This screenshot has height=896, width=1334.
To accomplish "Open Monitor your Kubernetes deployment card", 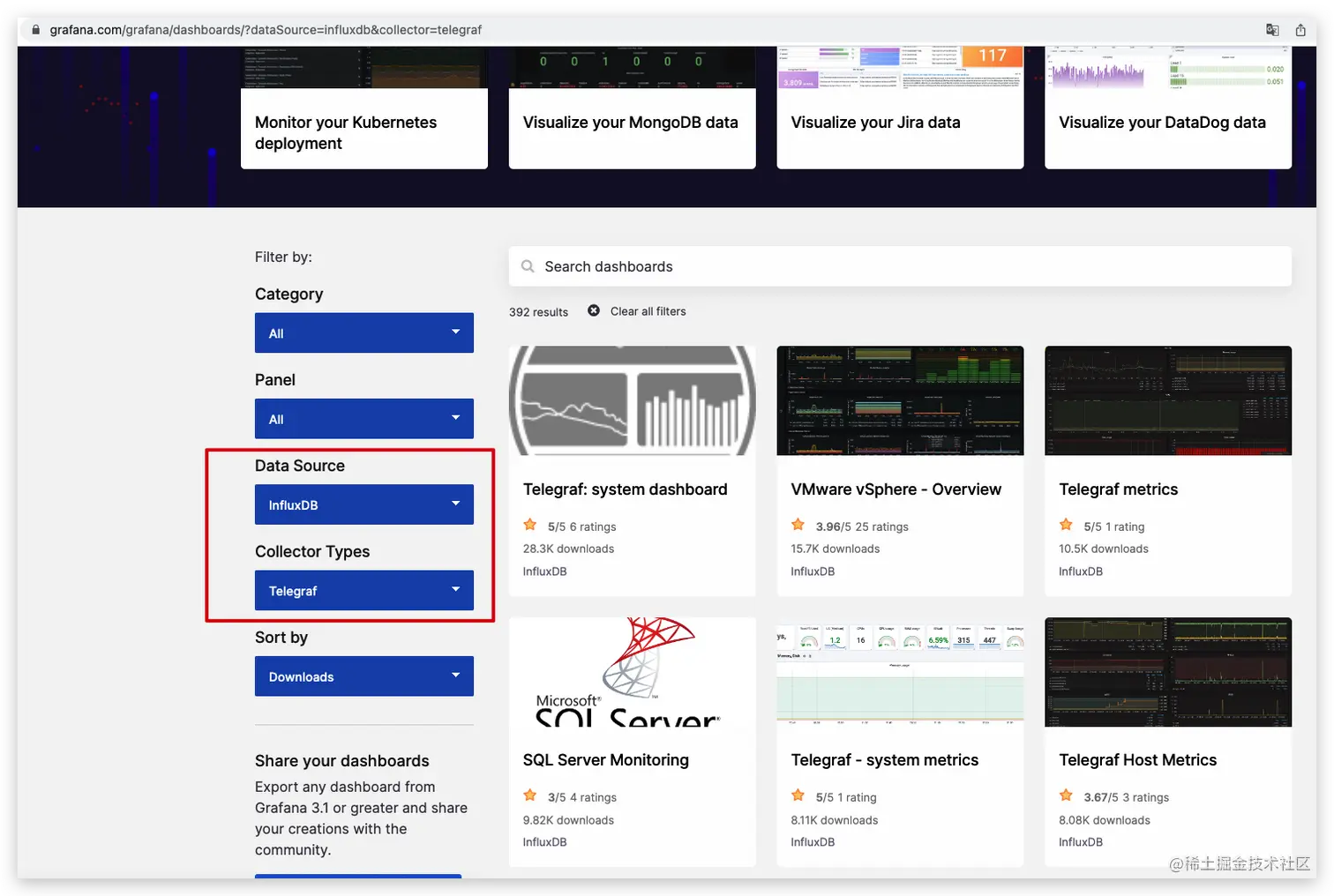I will (364, 108).
